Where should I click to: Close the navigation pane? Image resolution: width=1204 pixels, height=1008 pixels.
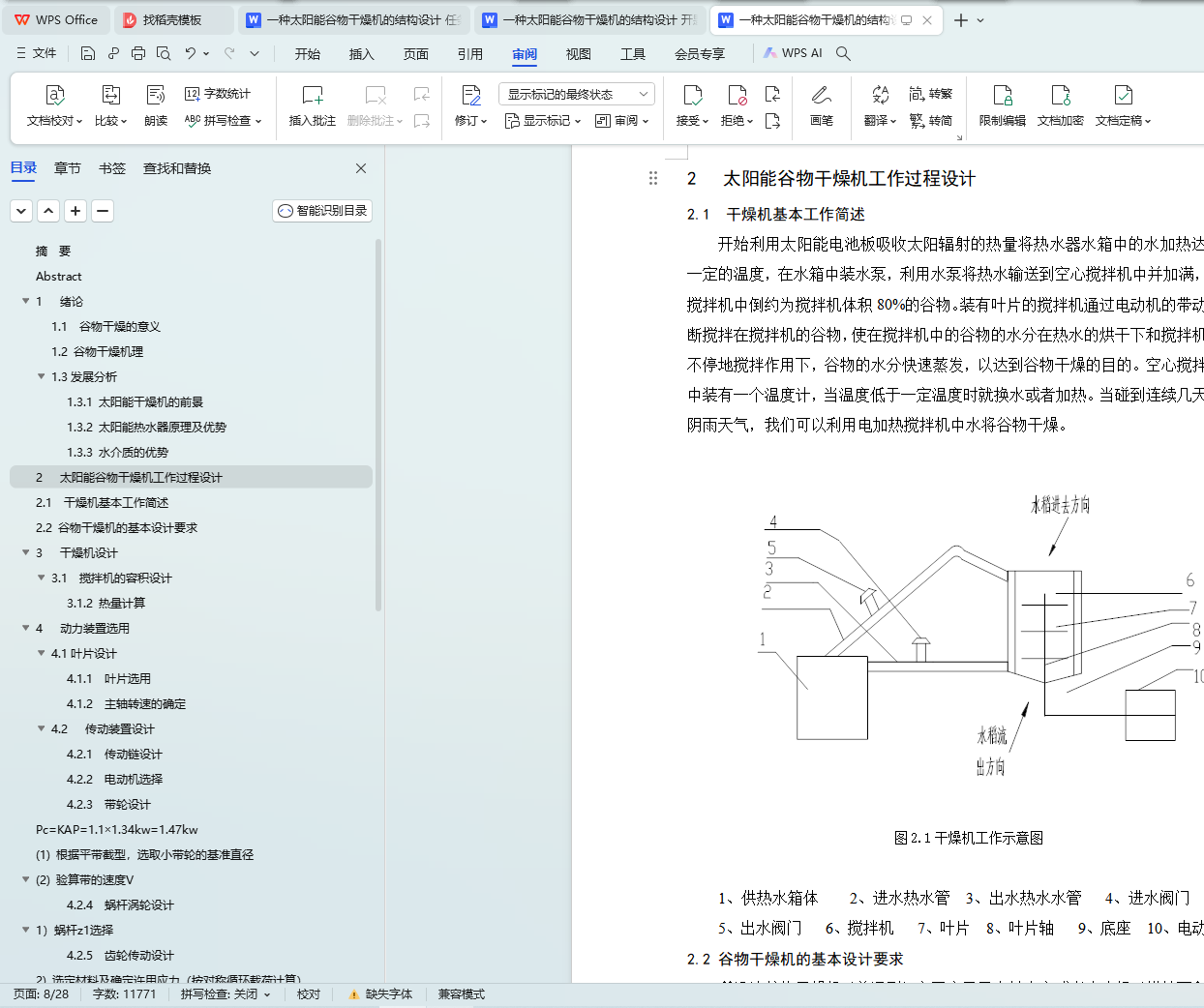(361, 168)
